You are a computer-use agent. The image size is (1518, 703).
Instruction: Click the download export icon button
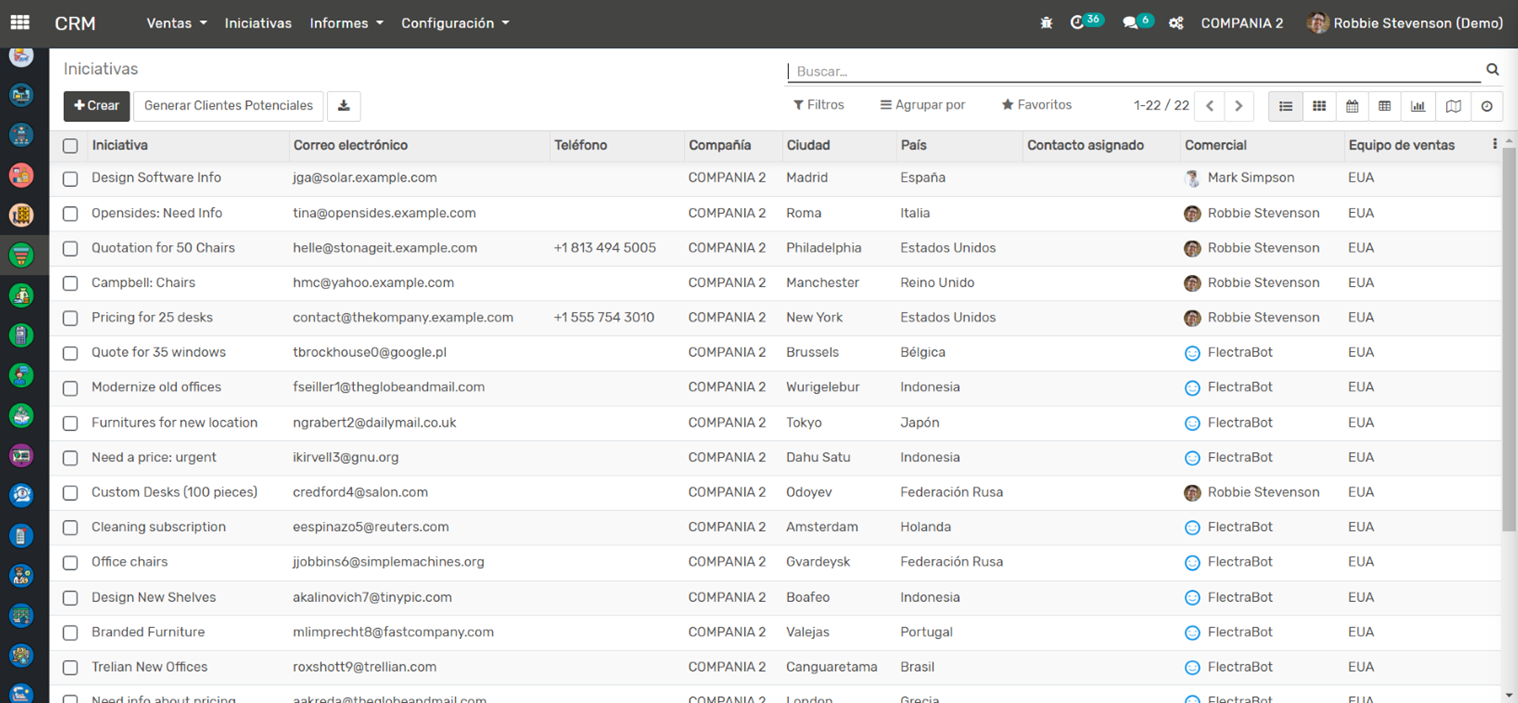tap(343, 106)
